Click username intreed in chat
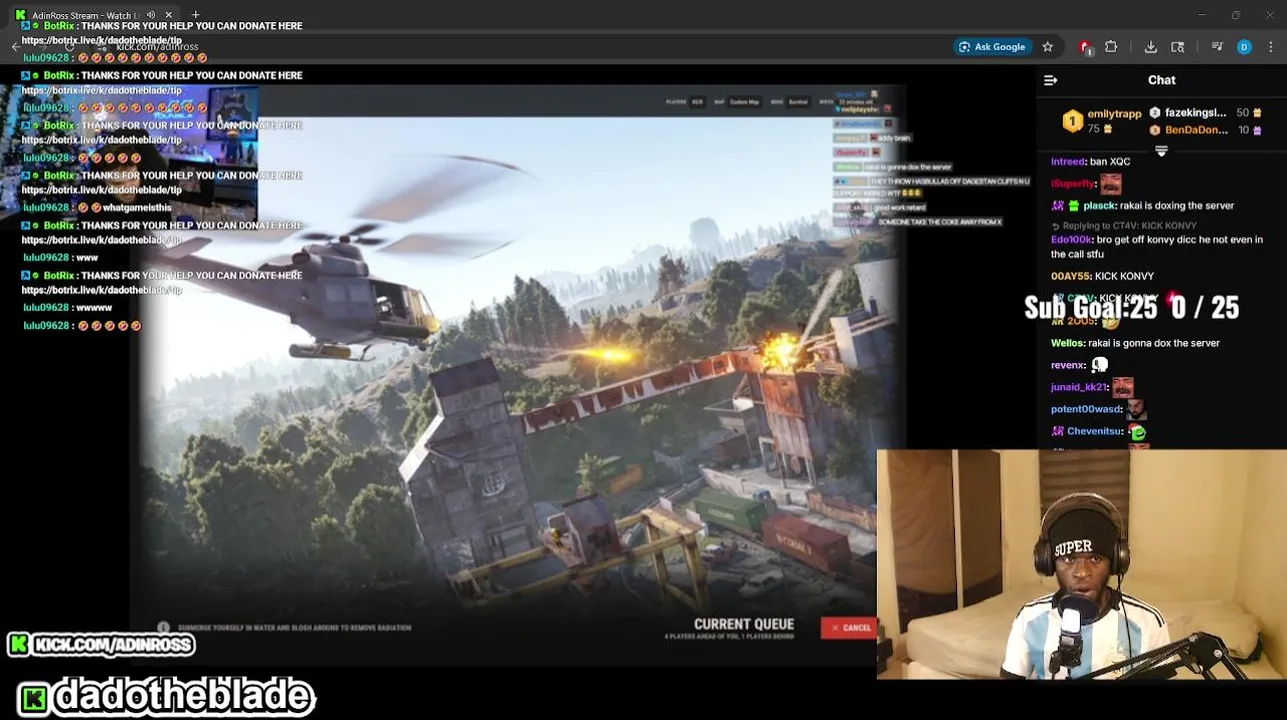 [x=1068, y=162]
